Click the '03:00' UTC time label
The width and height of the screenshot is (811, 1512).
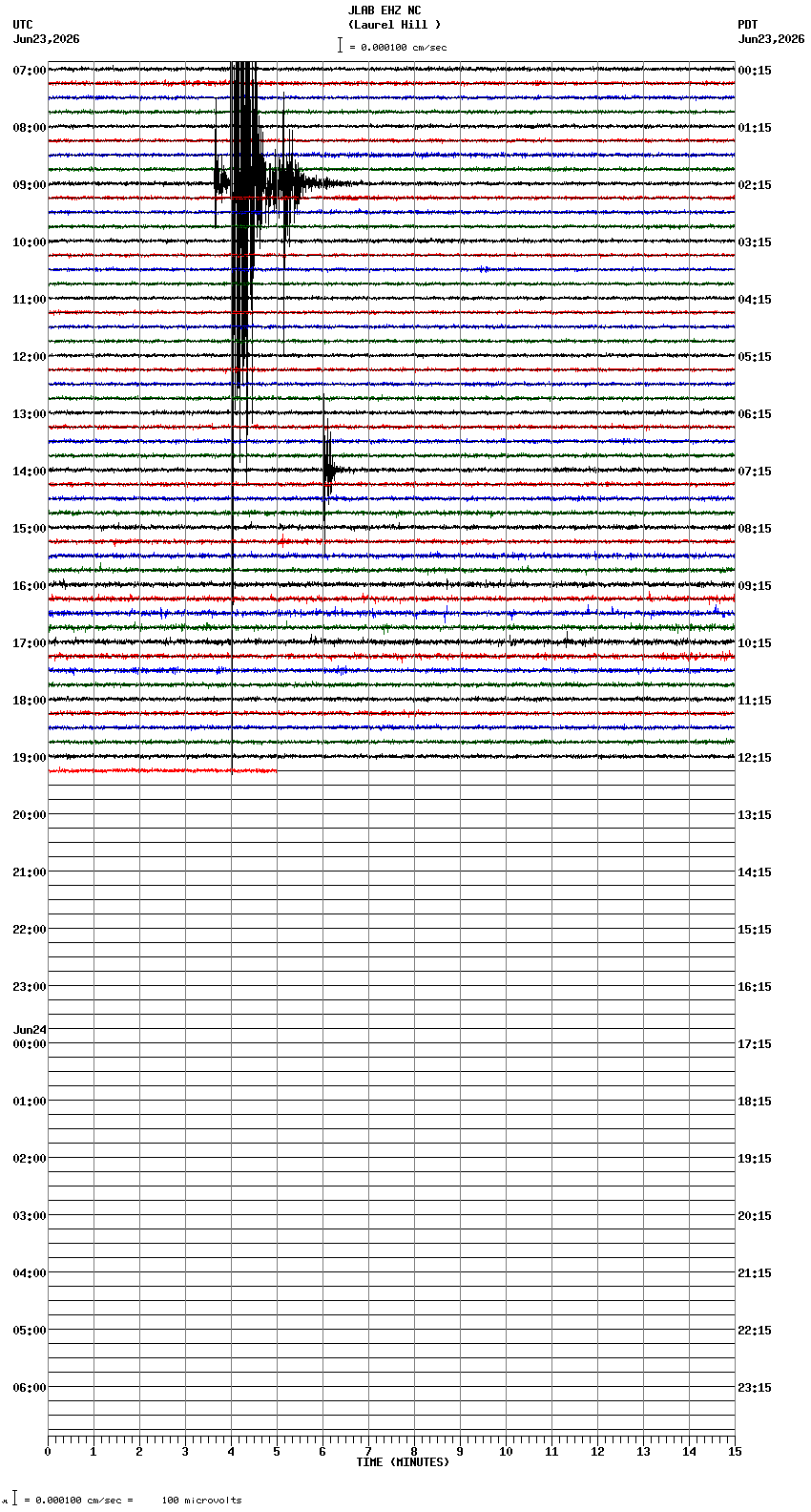click(x=30, y=1216)
